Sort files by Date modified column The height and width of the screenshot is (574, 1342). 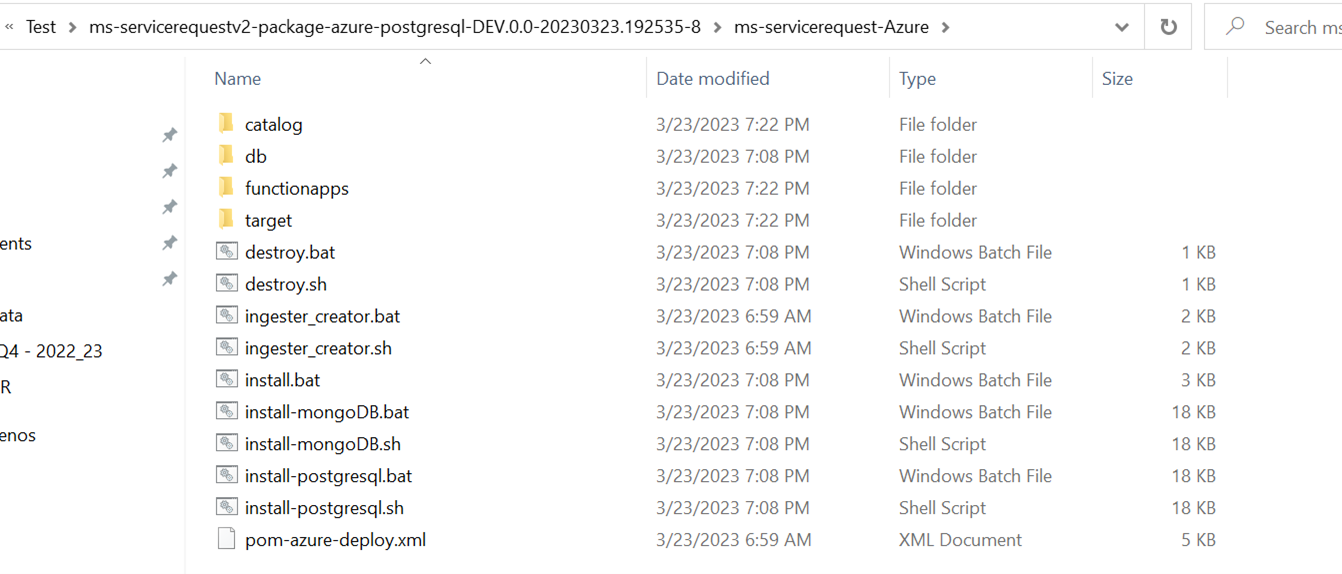[713, 79]
